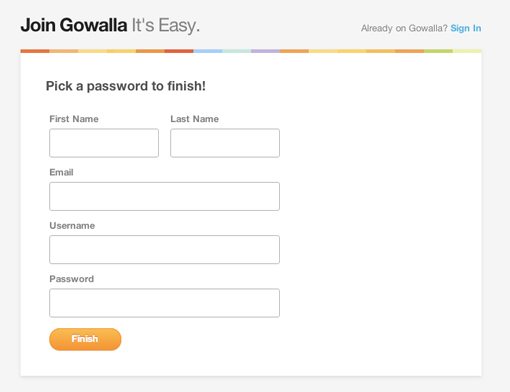510x392 pixels.
Task: Select the Email text box
Action: 164,196
